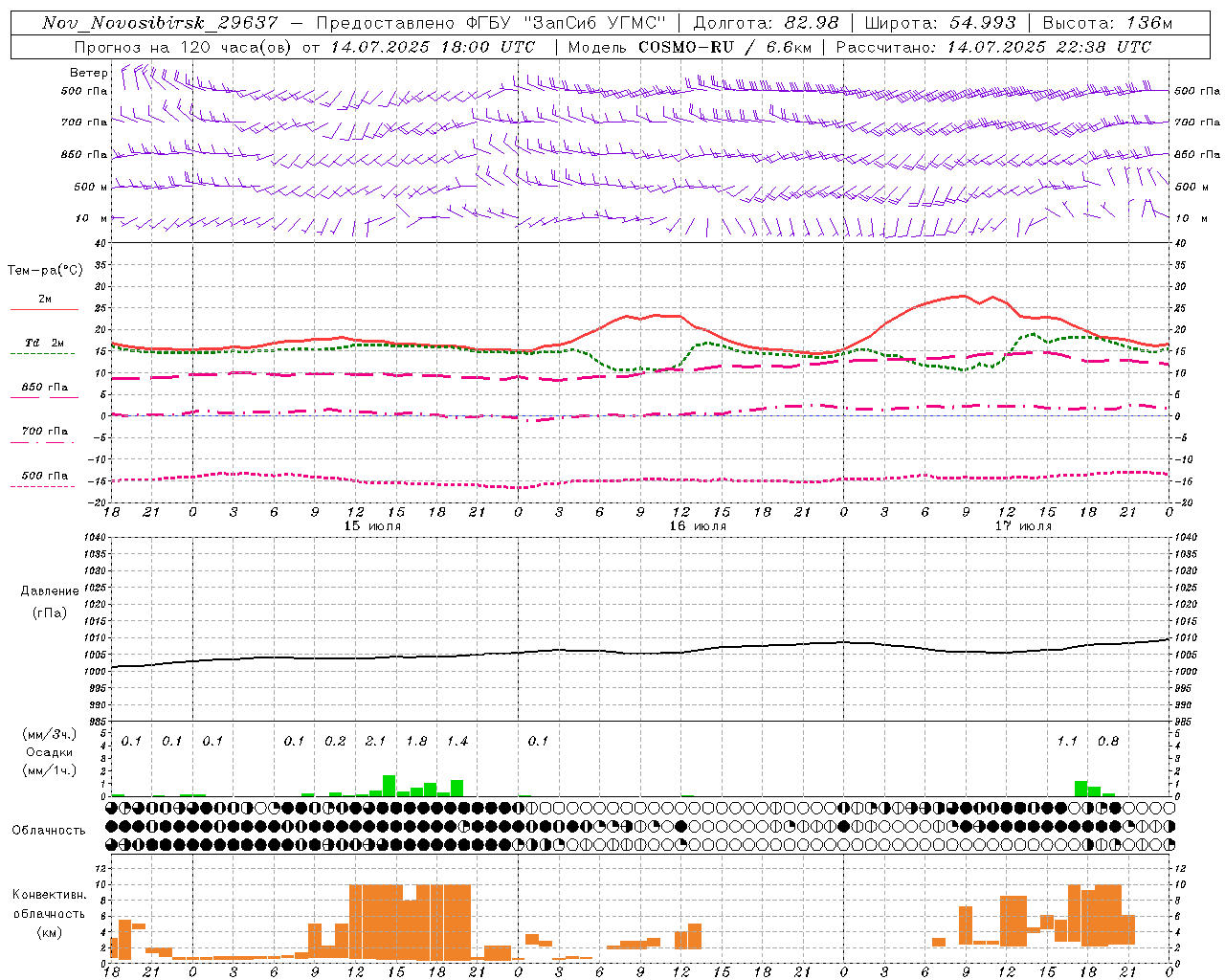Click the 1.1 precipitation amount value
This screenshot has width=1225, height=980.
1067,742
